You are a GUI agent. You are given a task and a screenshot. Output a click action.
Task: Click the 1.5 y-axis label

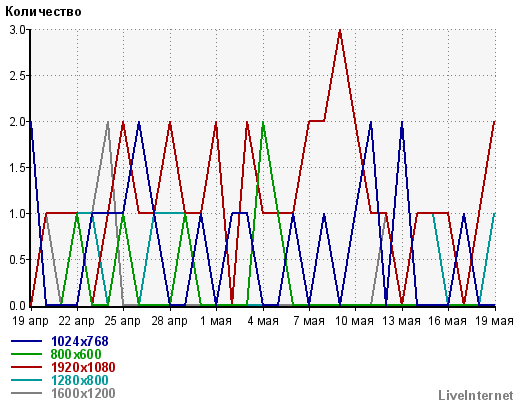tap(17, 168)
